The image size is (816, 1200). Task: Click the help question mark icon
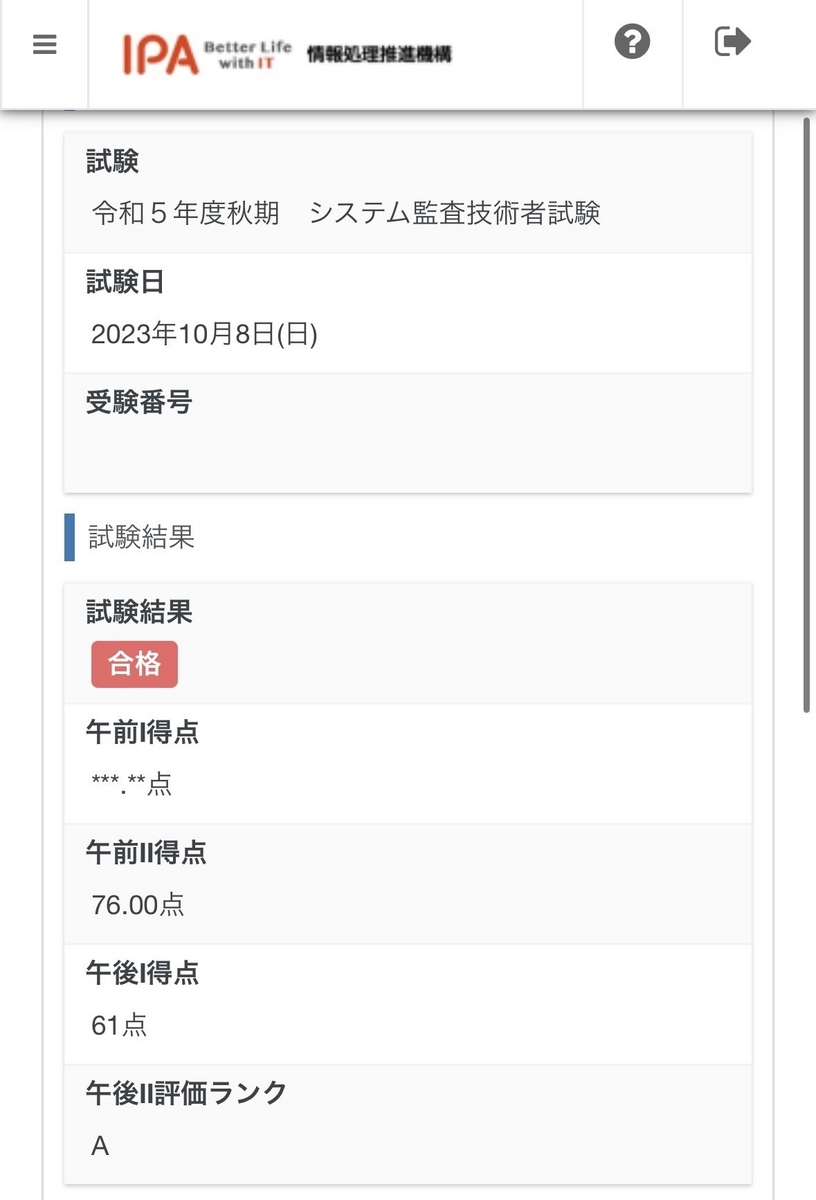tap(632, 42)
